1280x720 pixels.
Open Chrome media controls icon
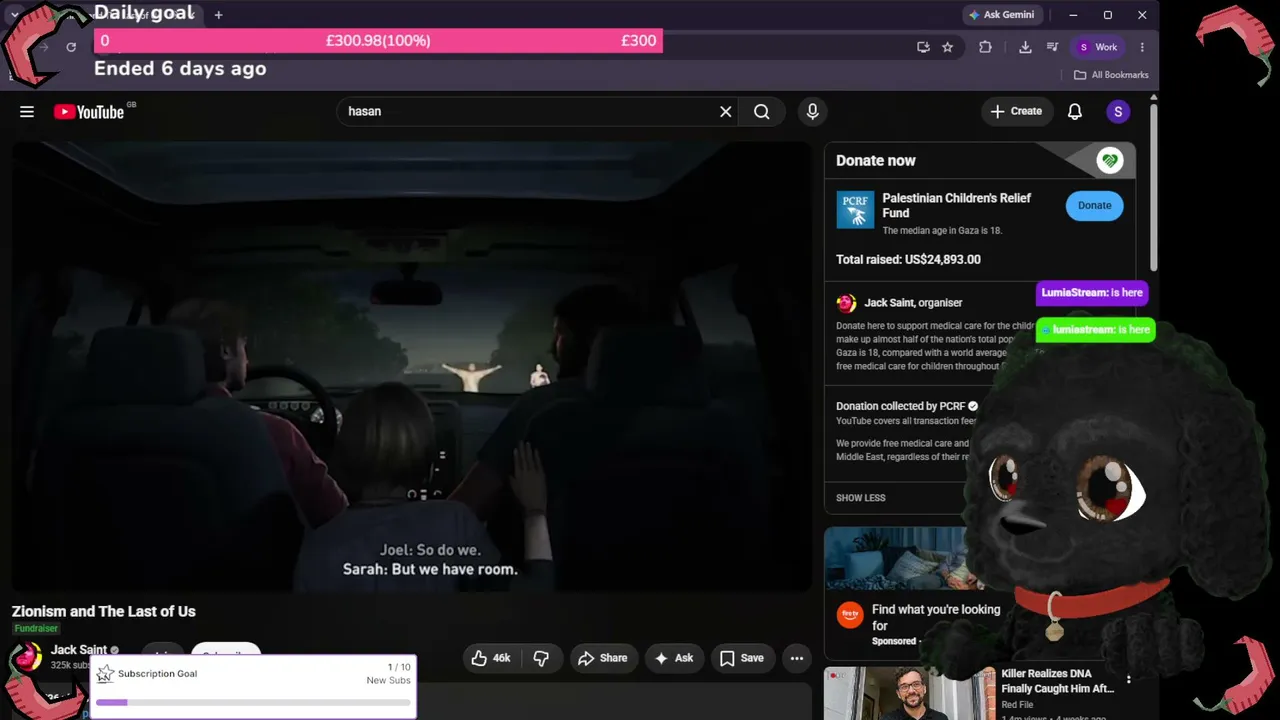tap(1052, 47)
